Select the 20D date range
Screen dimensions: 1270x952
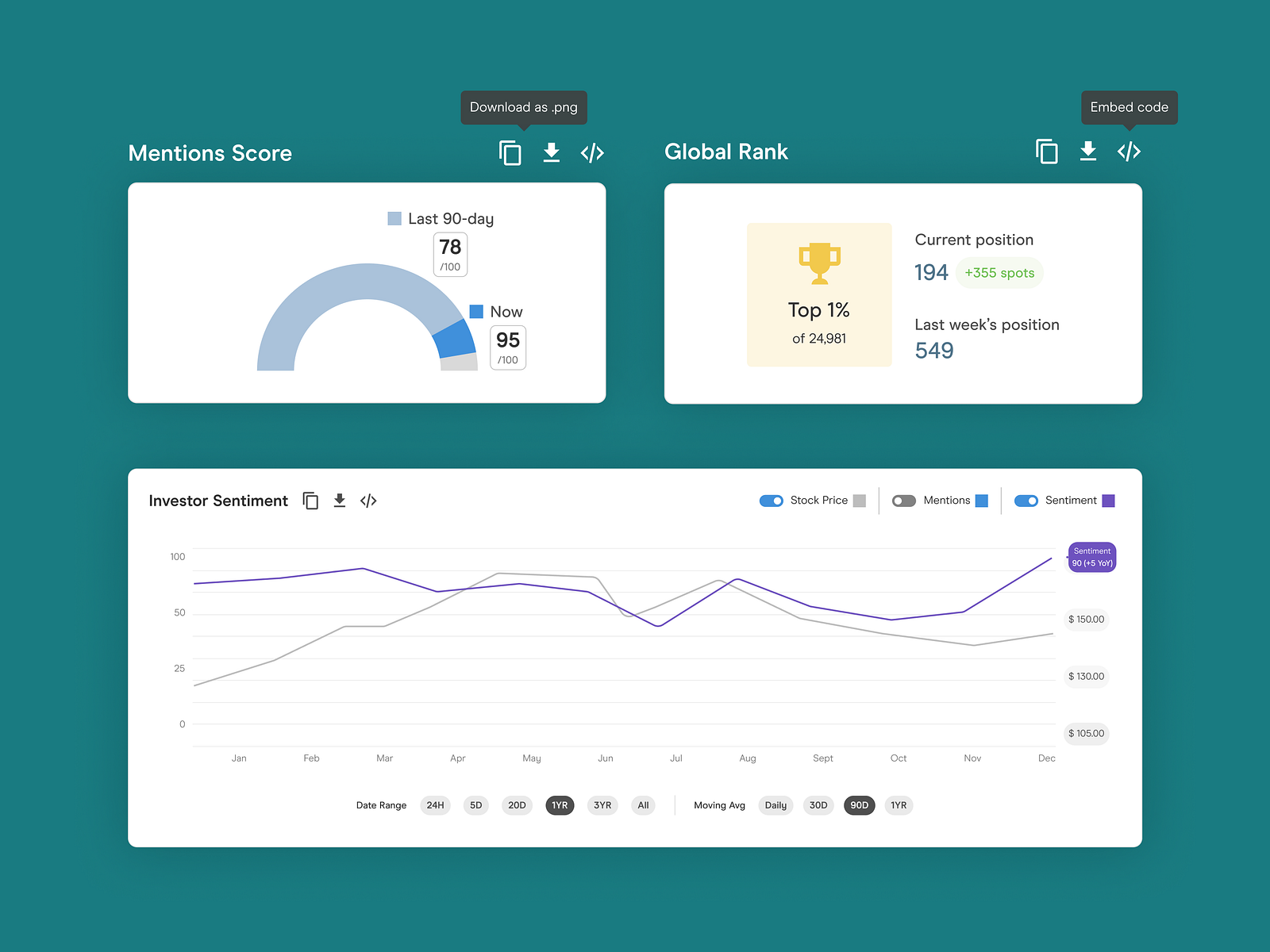point(517,805)
